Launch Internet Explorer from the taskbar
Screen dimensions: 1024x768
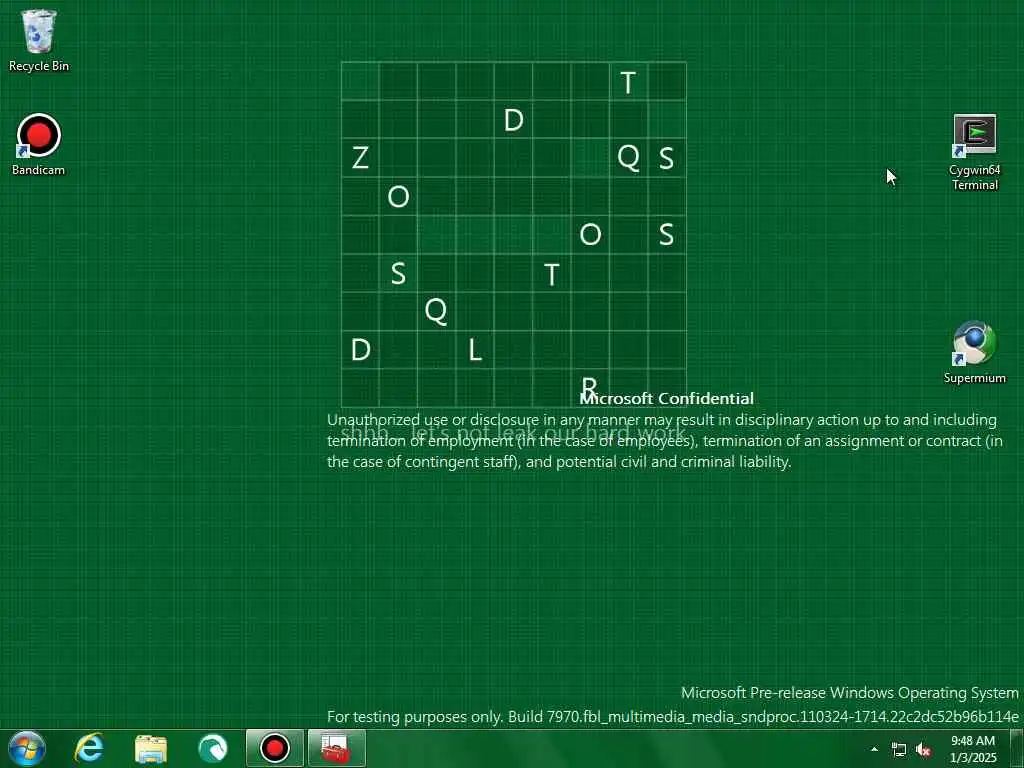(89, 748)
